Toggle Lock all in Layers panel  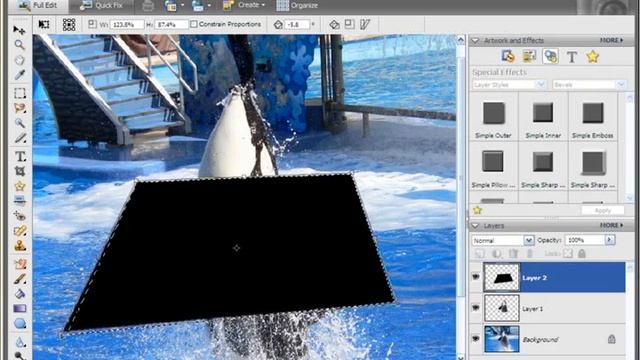pyautogui.click(x=582, y=253)
